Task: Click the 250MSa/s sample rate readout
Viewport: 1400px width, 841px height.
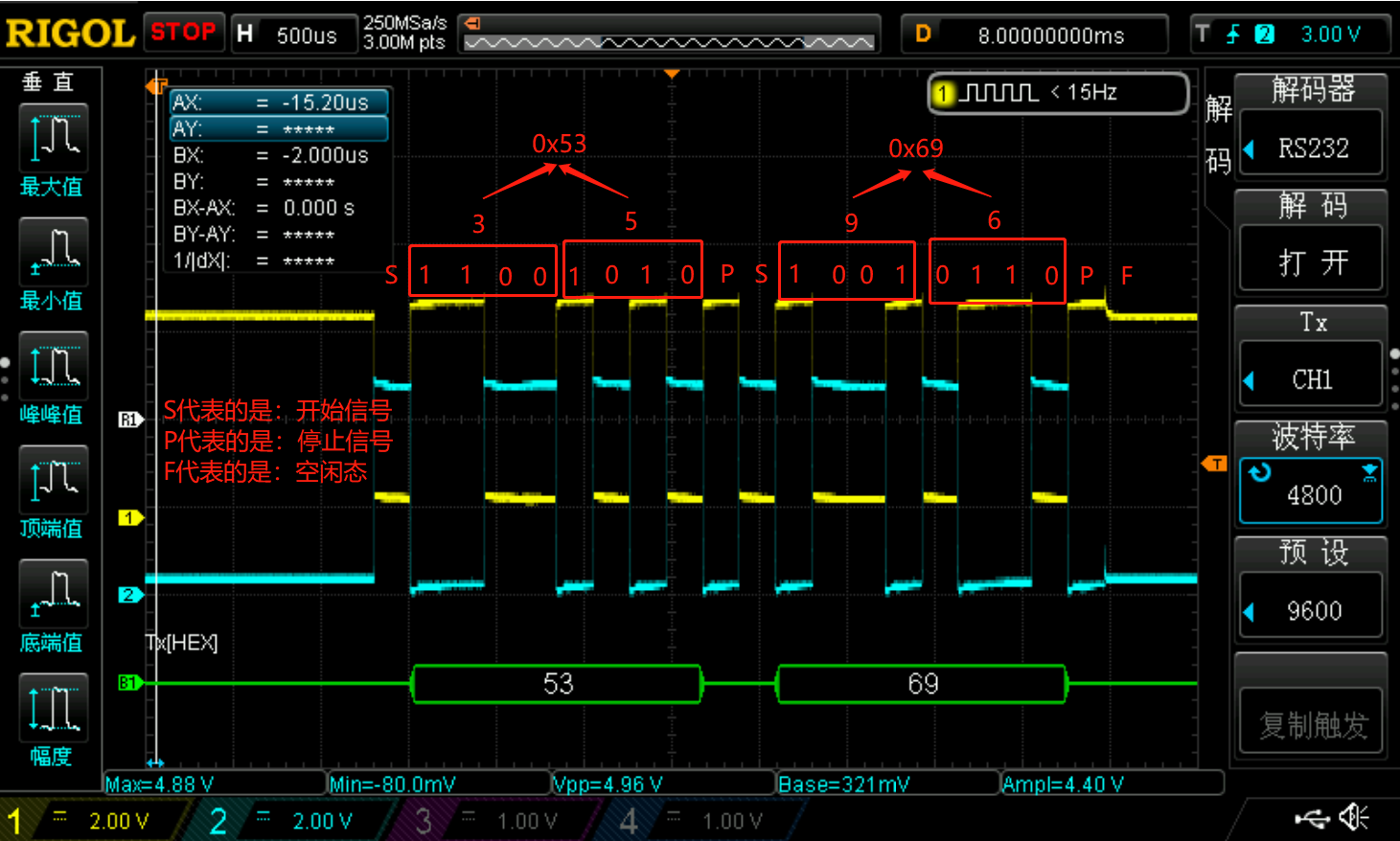Action: 404,23
